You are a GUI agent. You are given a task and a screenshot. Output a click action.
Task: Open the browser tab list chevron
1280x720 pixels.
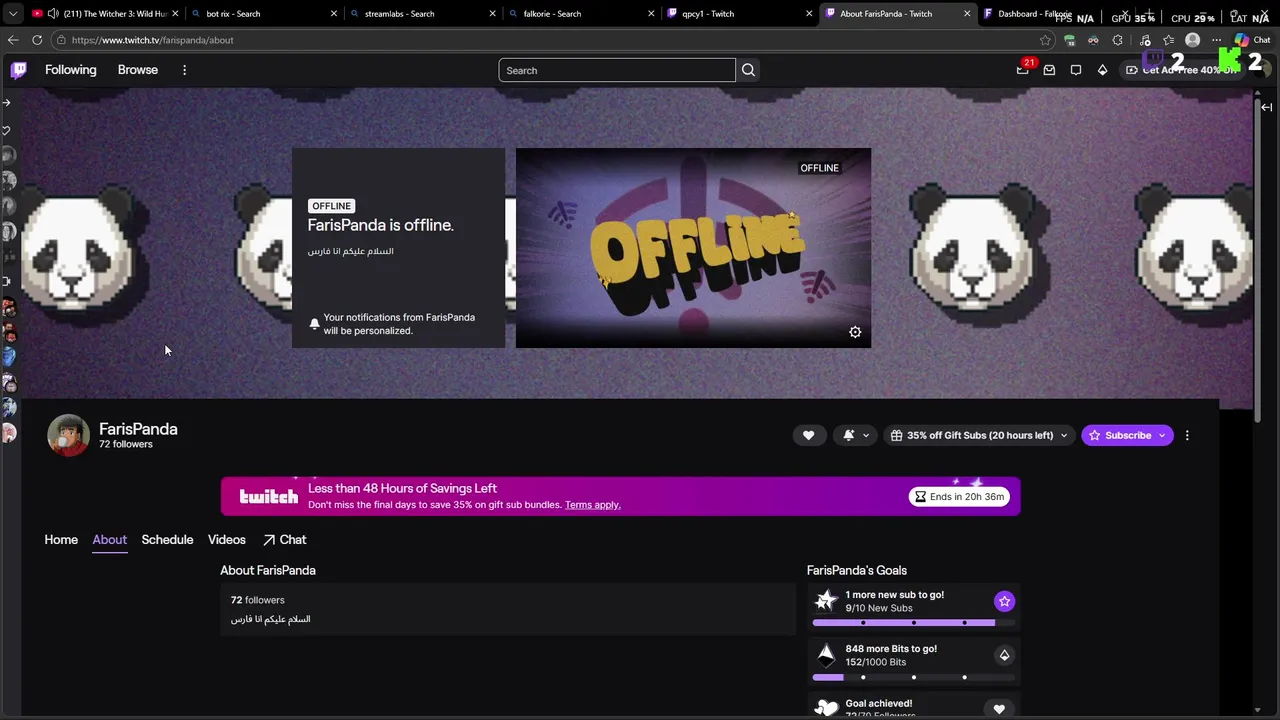13,14
